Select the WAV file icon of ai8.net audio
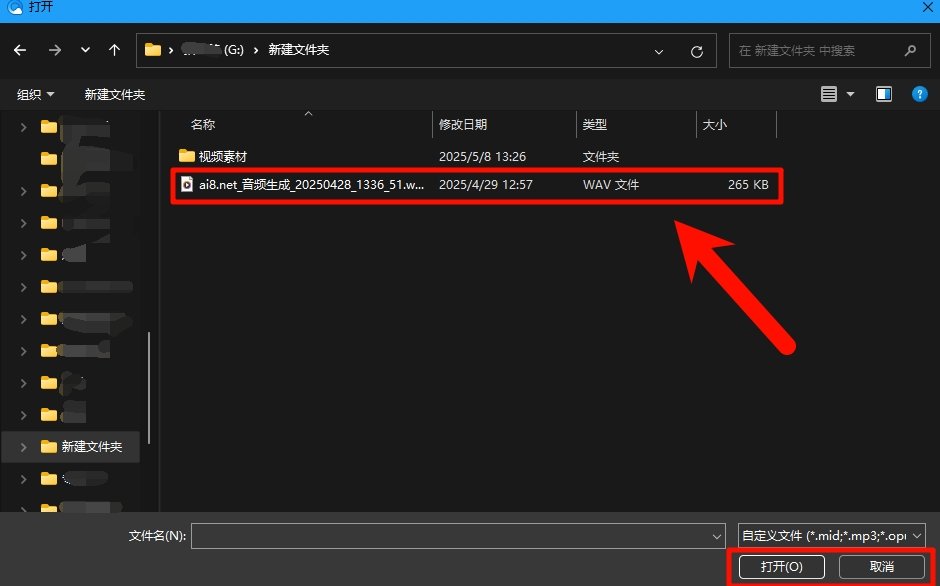Viewport: 940px width, 586px height. 187,184
